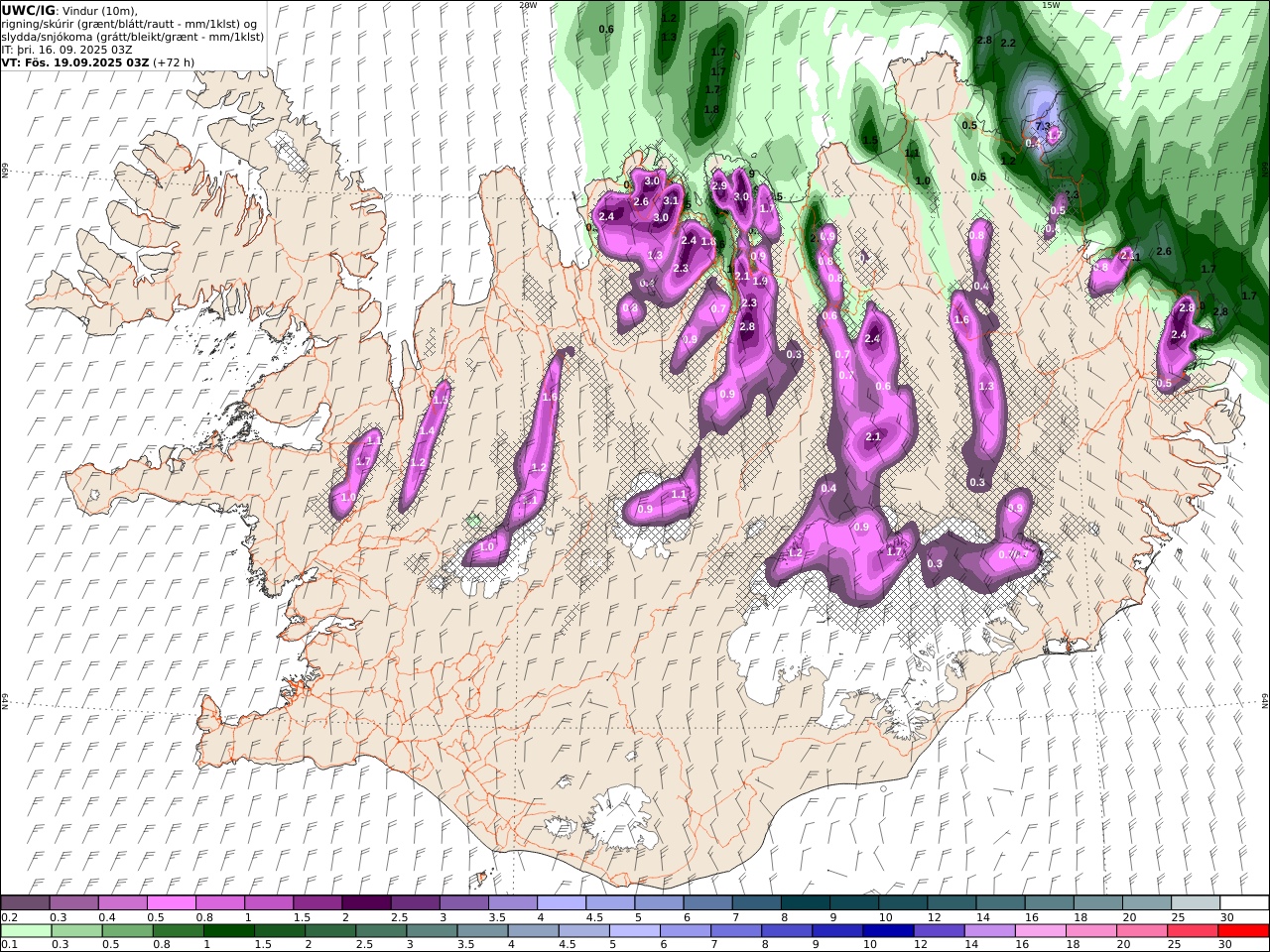Click the bright red swatch labeled 30, lower row
The width and height of the screenshot is (1270, 952).
1244,930
